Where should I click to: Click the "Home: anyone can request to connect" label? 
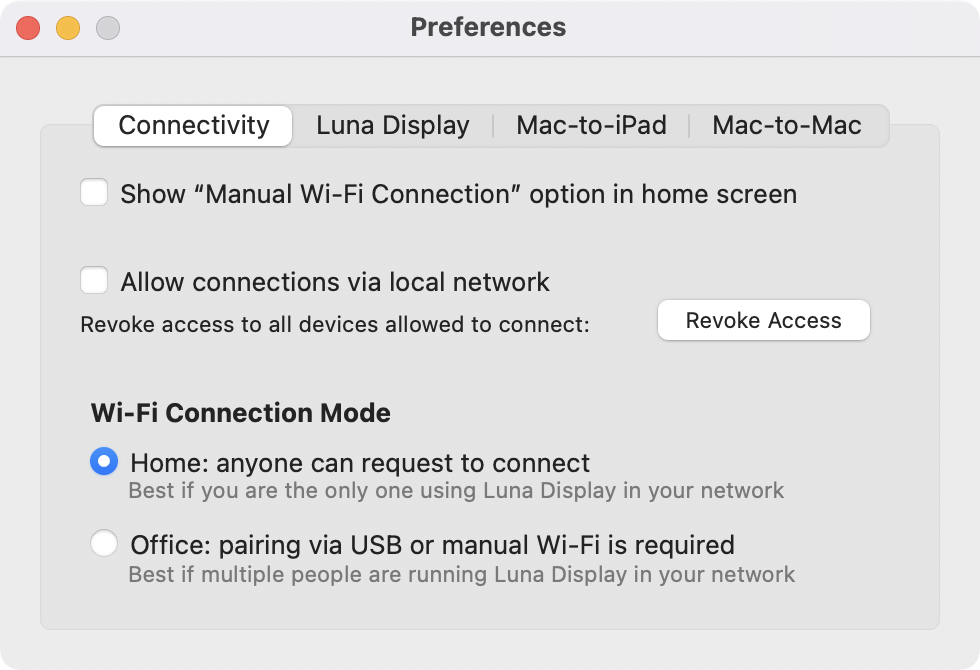[360, 464]
